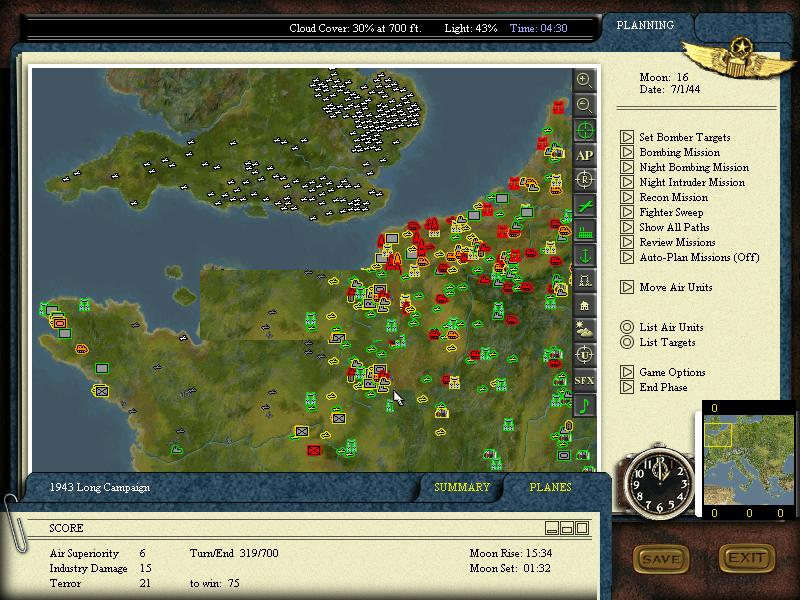Choose End Phase
Viewport: 800px width, 600px height.
[627, 387]
